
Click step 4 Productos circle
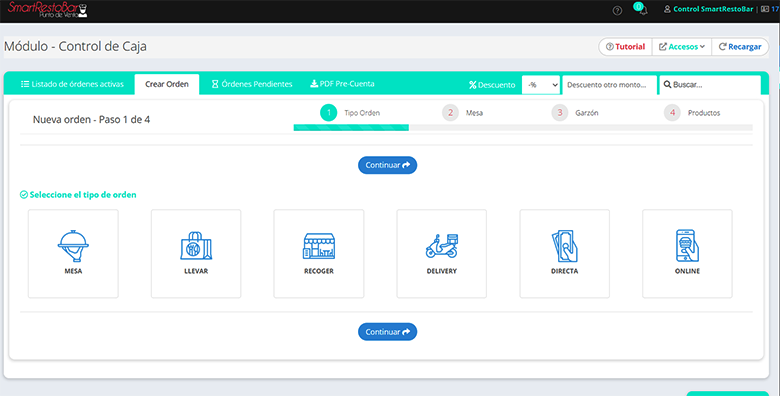click(672, 113)
